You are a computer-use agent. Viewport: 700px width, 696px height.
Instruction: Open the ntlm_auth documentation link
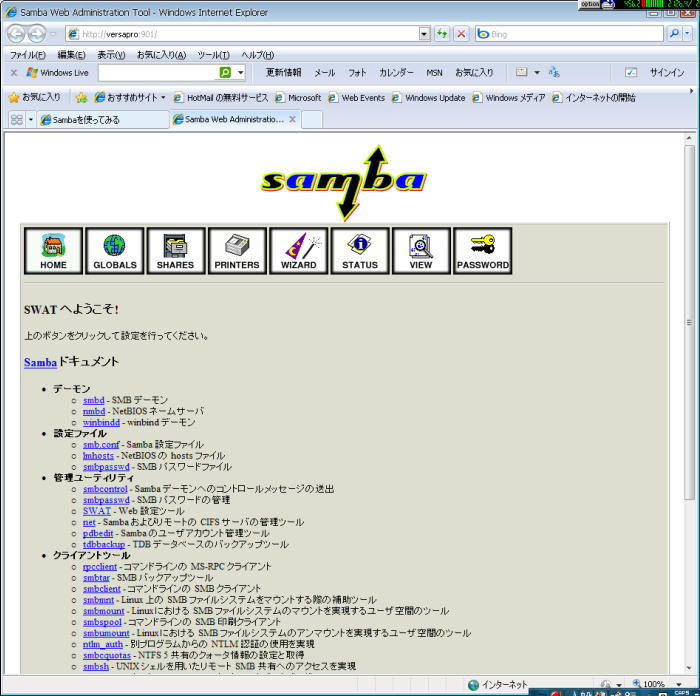[103, 644]
